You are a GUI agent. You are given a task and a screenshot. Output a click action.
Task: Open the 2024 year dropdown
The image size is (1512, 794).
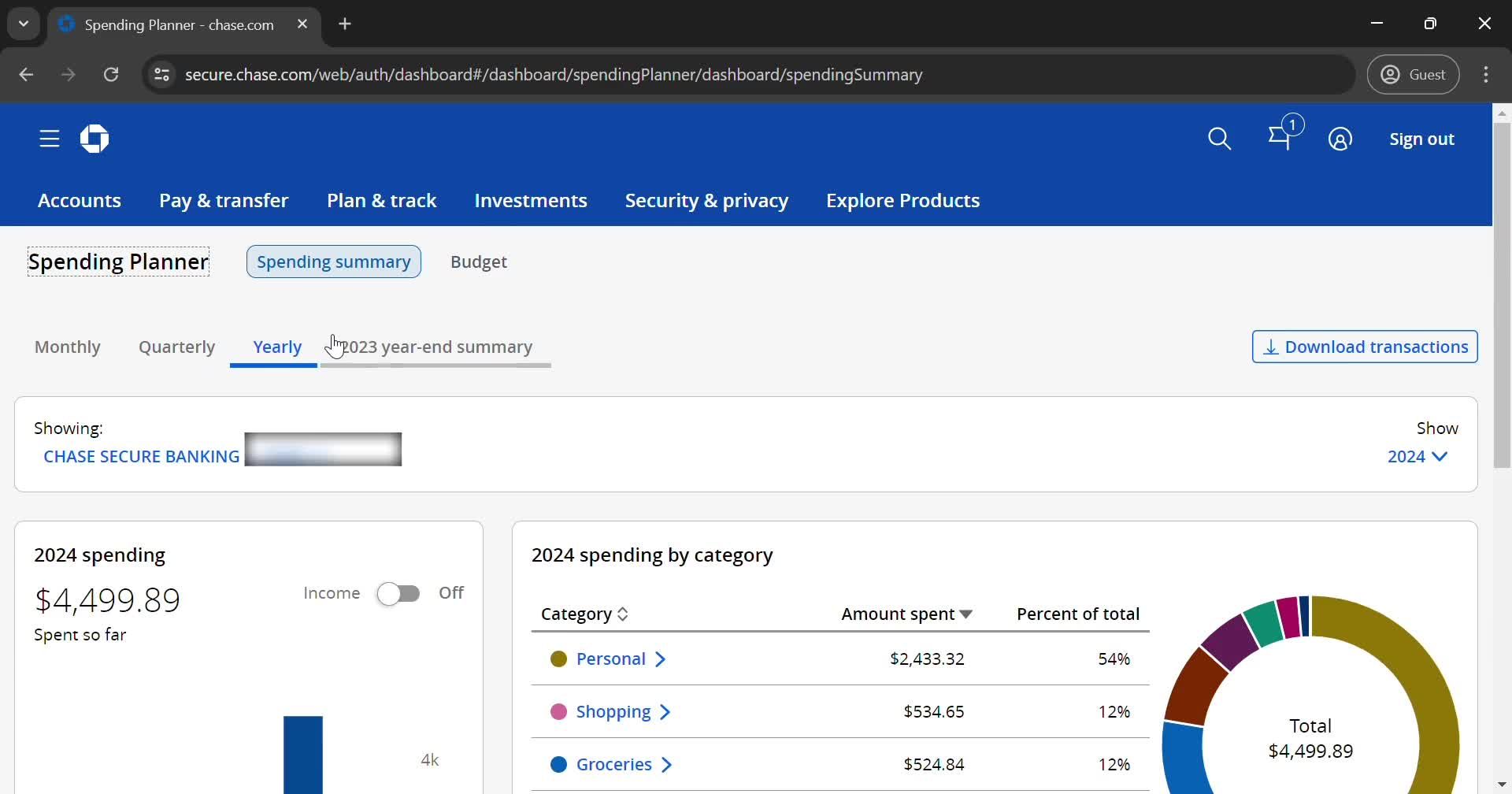[x=1417, y=456]
